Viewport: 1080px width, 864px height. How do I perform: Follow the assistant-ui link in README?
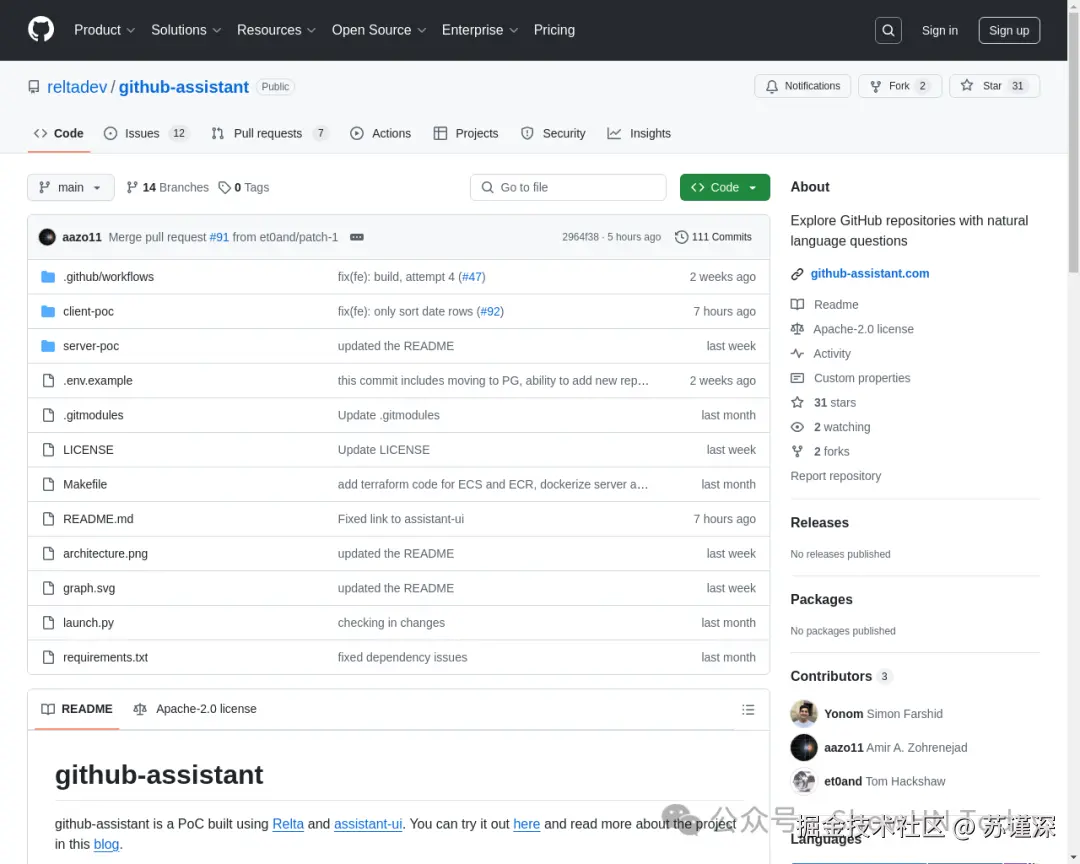(368, 824)
